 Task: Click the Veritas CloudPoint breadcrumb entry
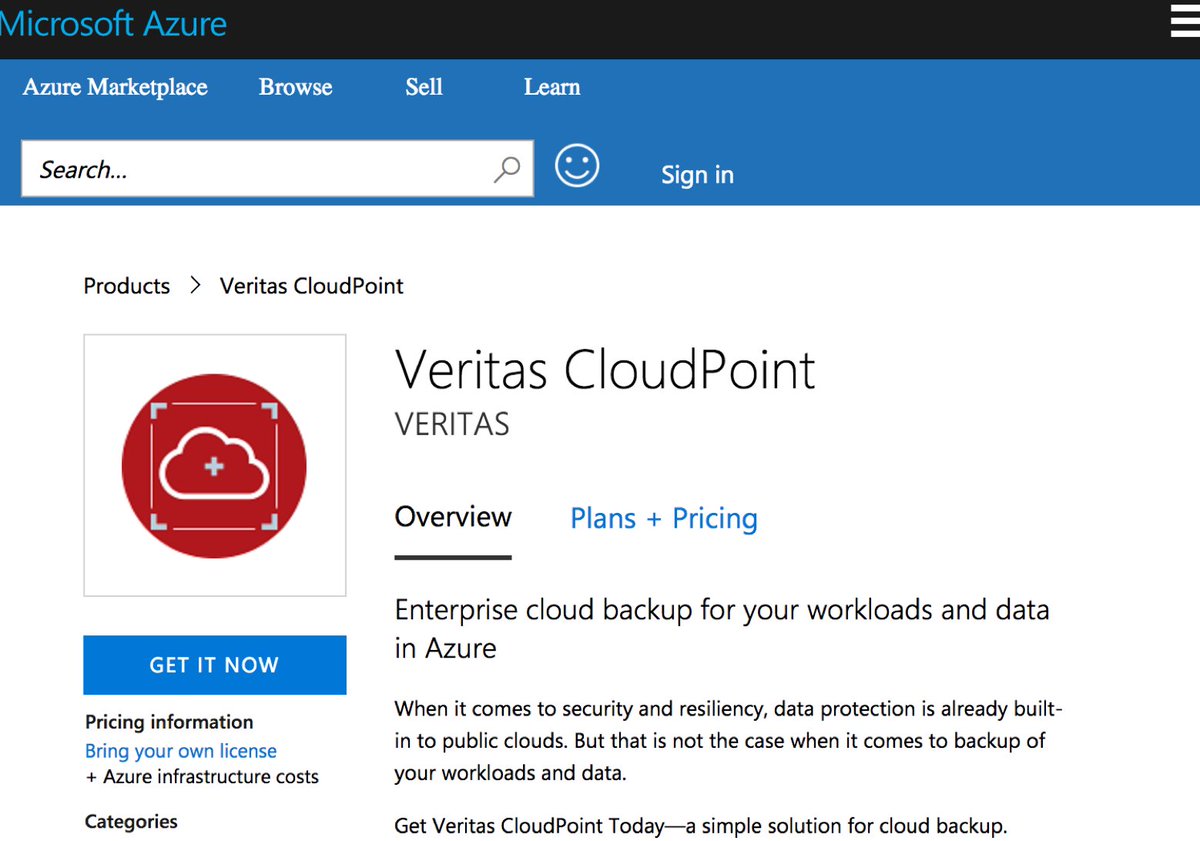click(310, 285)
